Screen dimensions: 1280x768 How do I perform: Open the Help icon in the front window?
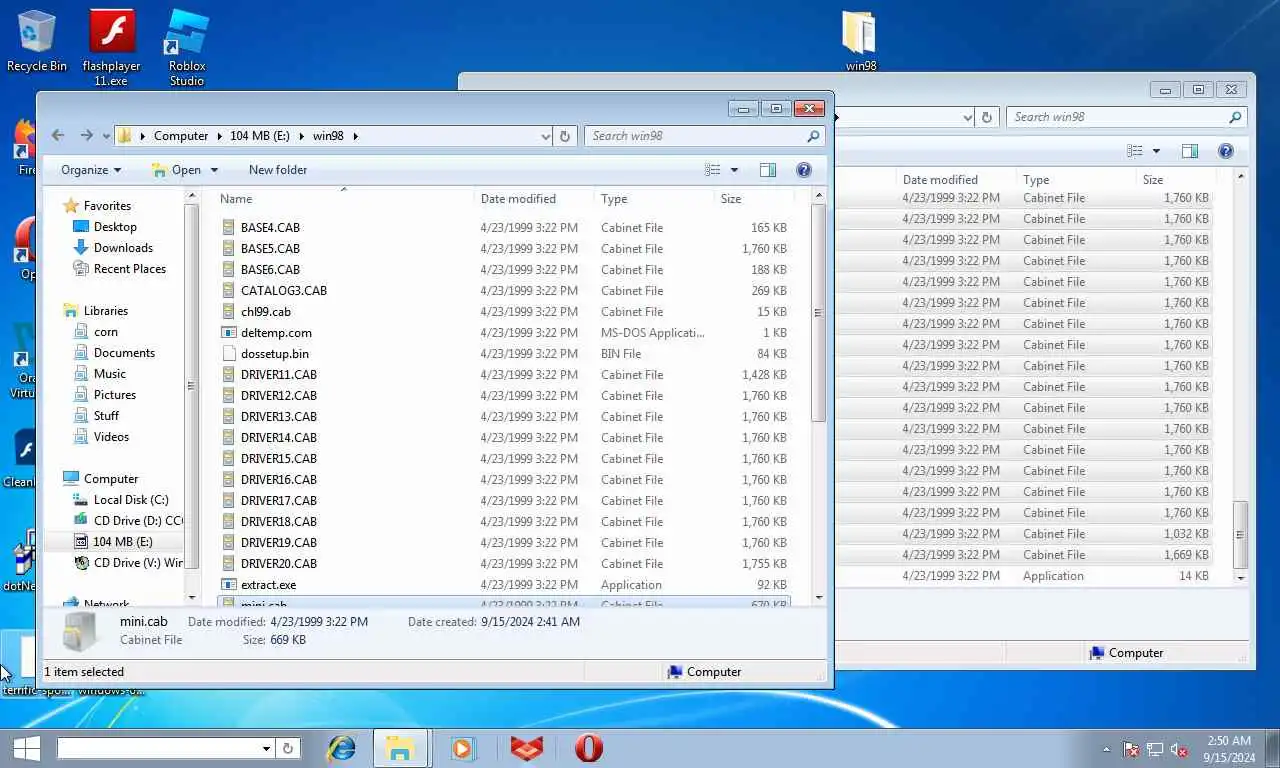803,170
